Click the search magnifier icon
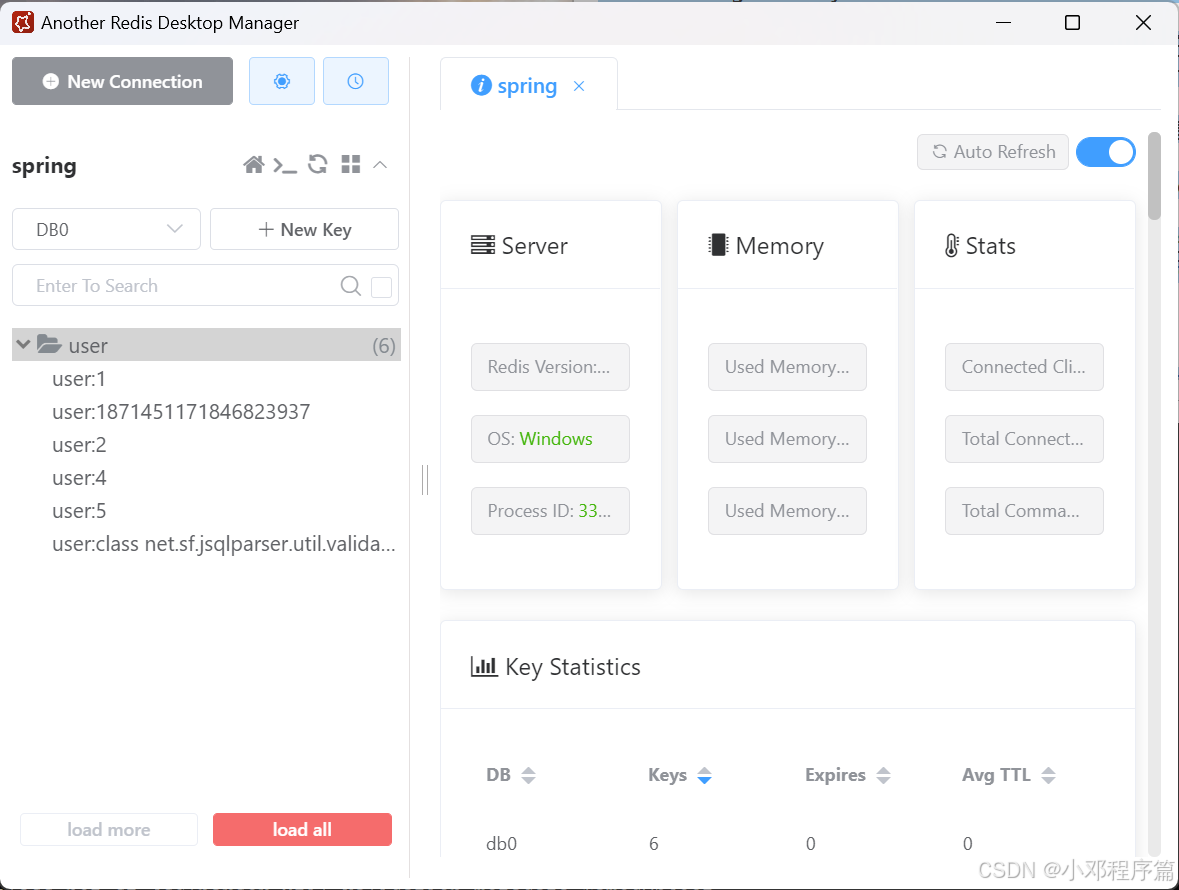1179x890 pixels. (x=350, y=286)
